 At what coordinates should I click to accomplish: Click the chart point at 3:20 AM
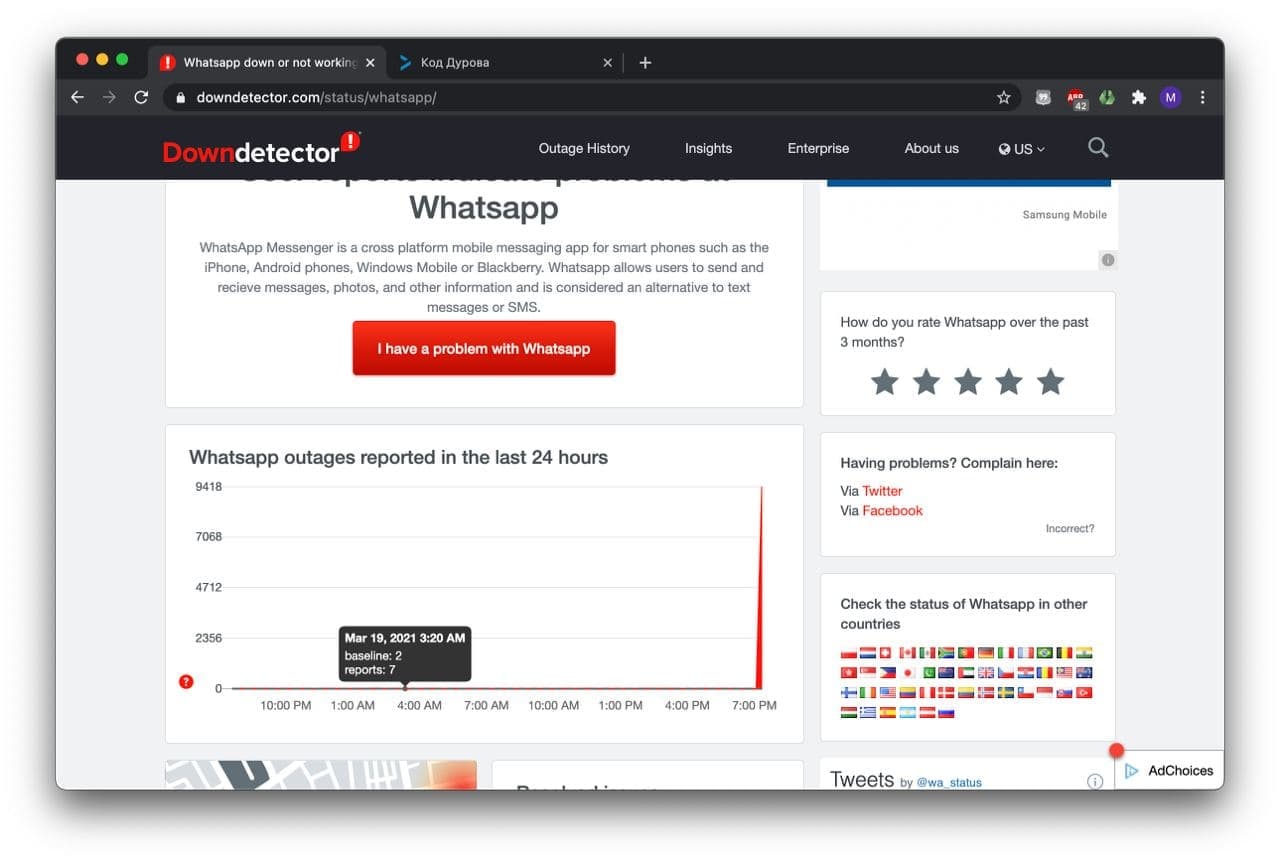click(405, 687)
